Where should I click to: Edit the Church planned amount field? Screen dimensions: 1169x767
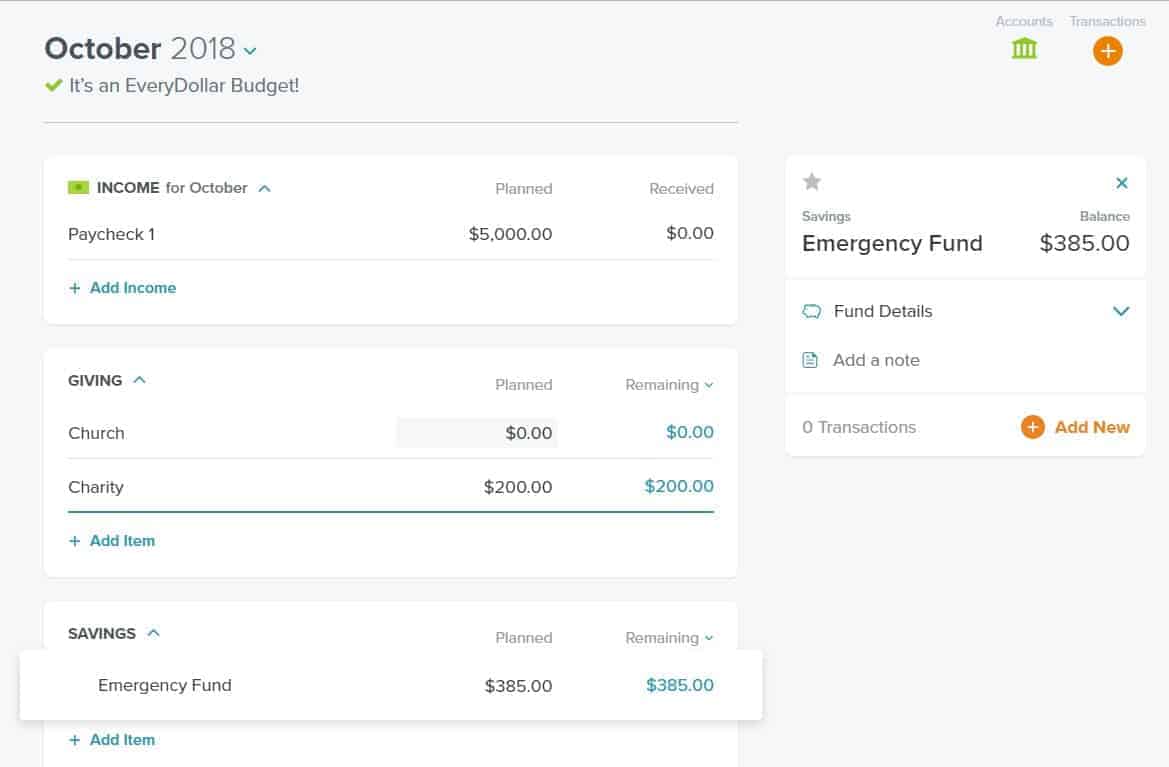(477, 433)
